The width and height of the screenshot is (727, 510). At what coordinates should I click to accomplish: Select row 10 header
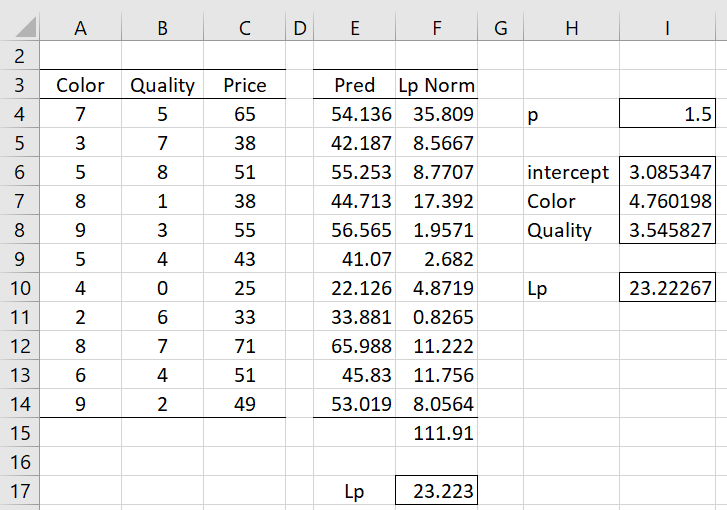point(19,288)
